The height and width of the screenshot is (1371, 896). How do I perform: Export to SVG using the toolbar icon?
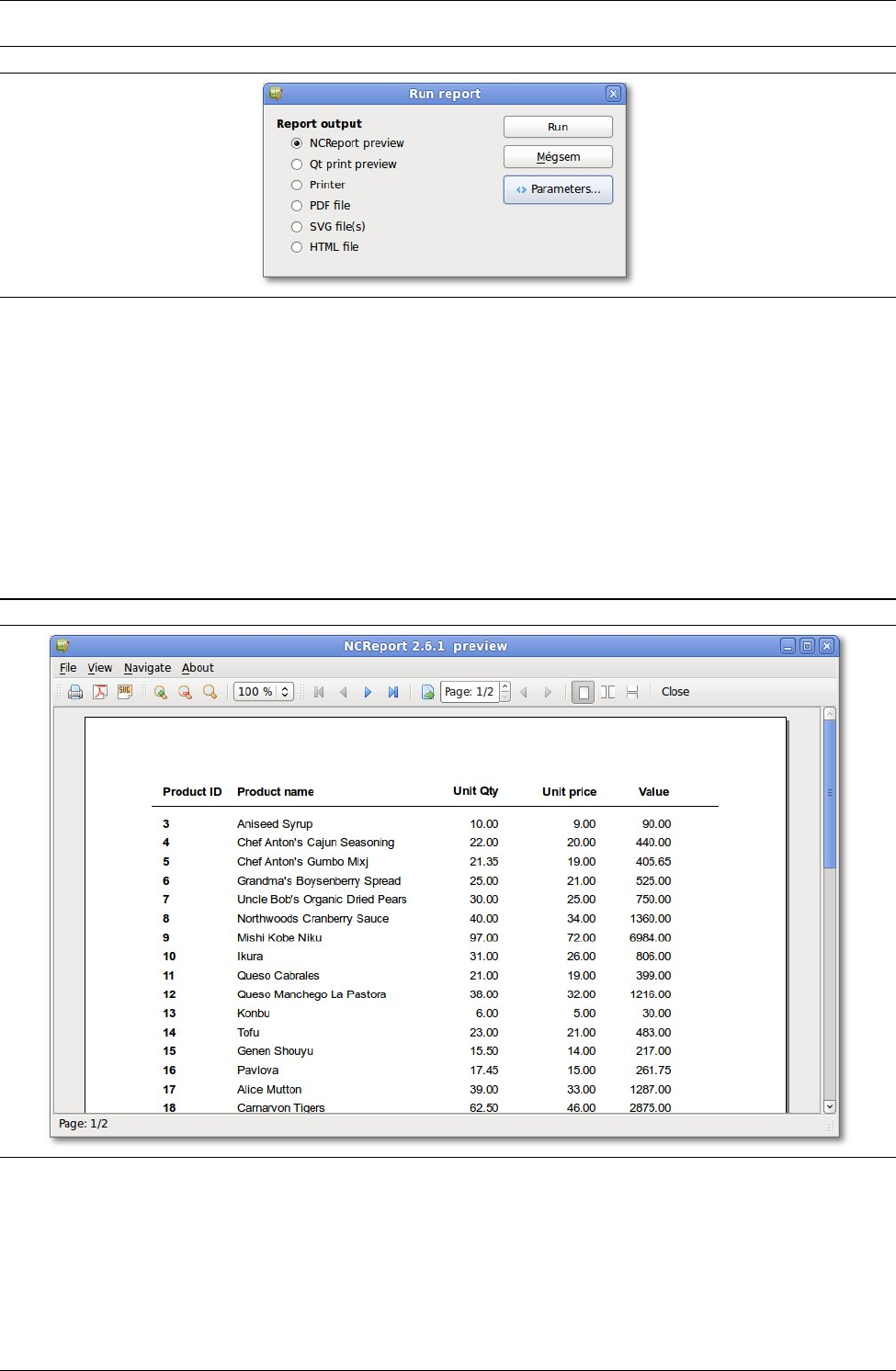[x=125, y=692]
